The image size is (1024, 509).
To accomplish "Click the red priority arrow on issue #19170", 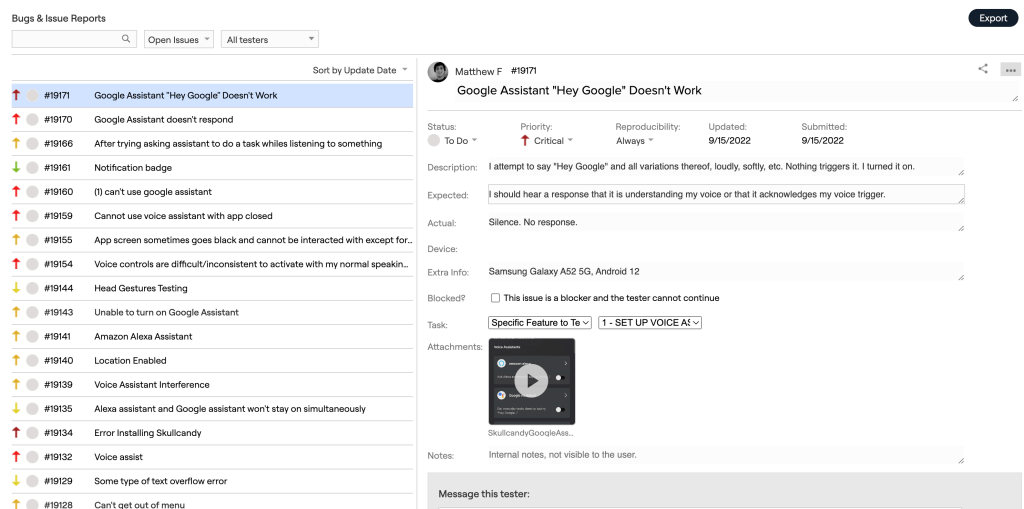I will click(x=16, y=119).
